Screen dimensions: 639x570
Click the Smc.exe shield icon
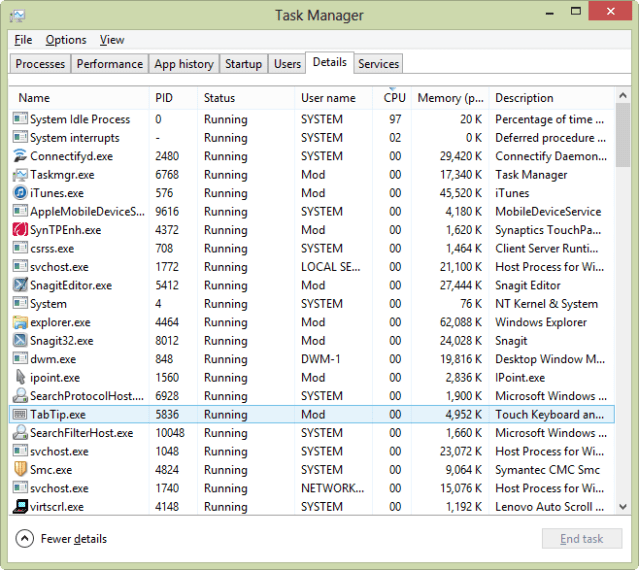pyautogui.click(x=20, y=469)
